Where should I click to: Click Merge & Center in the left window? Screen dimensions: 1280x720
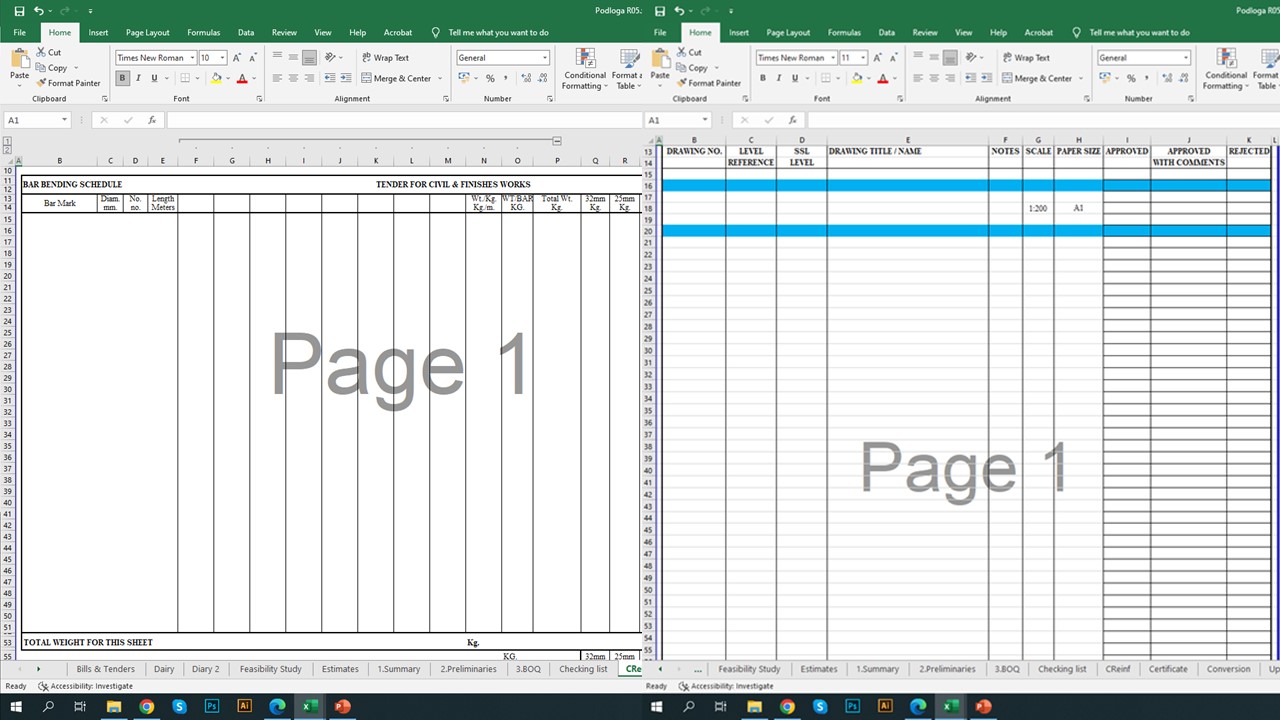[397, 78]
